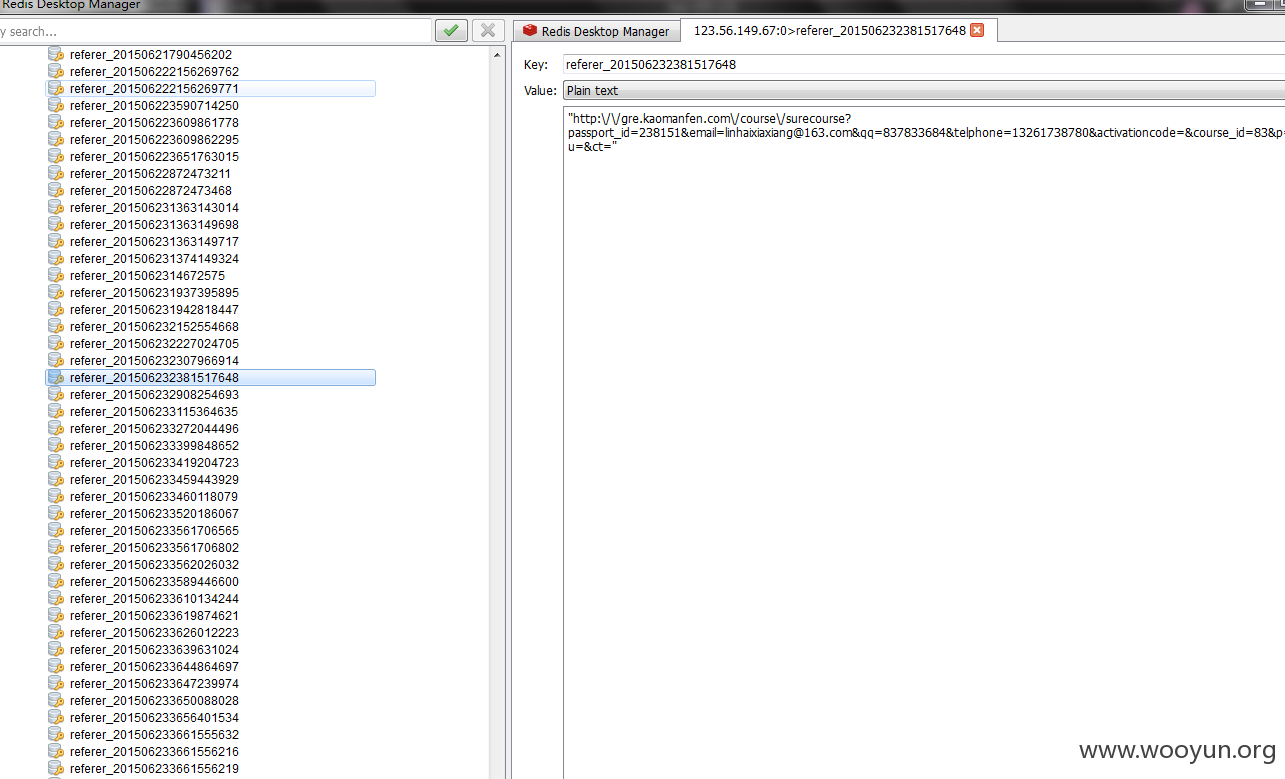Select key referer_201506233661555632
Viewport: 1285px width, 779px height.
coord(154,735)
